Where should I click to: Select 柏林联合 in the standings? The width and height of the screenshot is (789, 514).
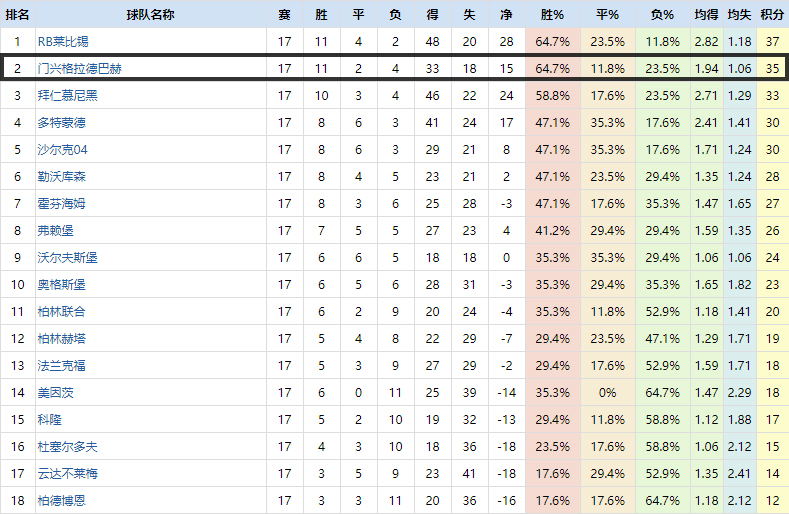61,312
